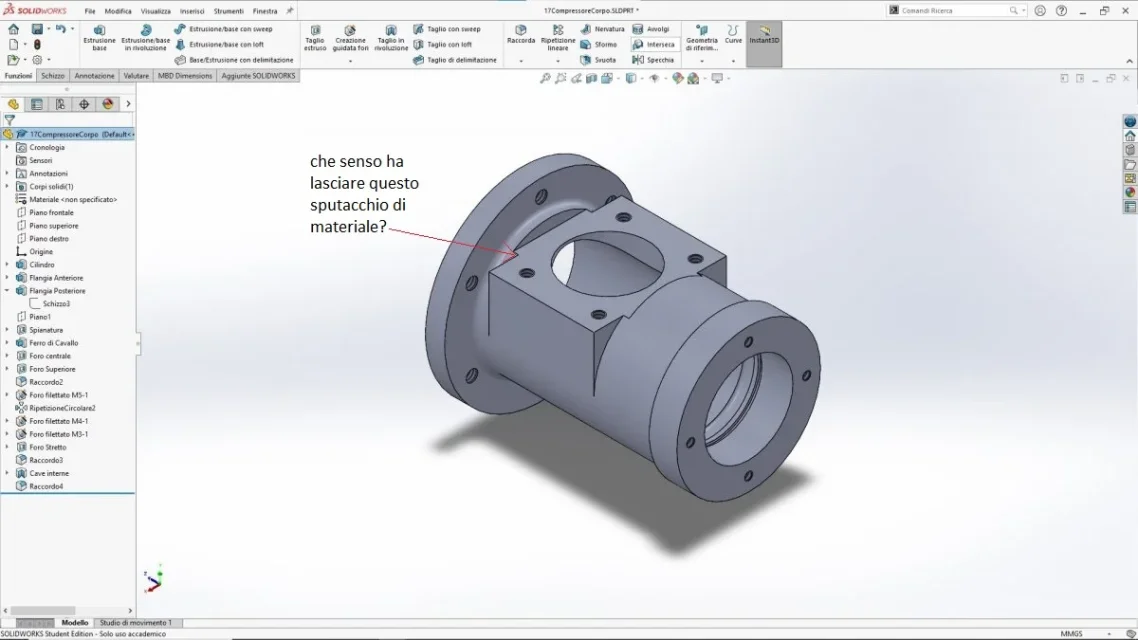Click the DisplayManager appearance icon

coord(108,104)
